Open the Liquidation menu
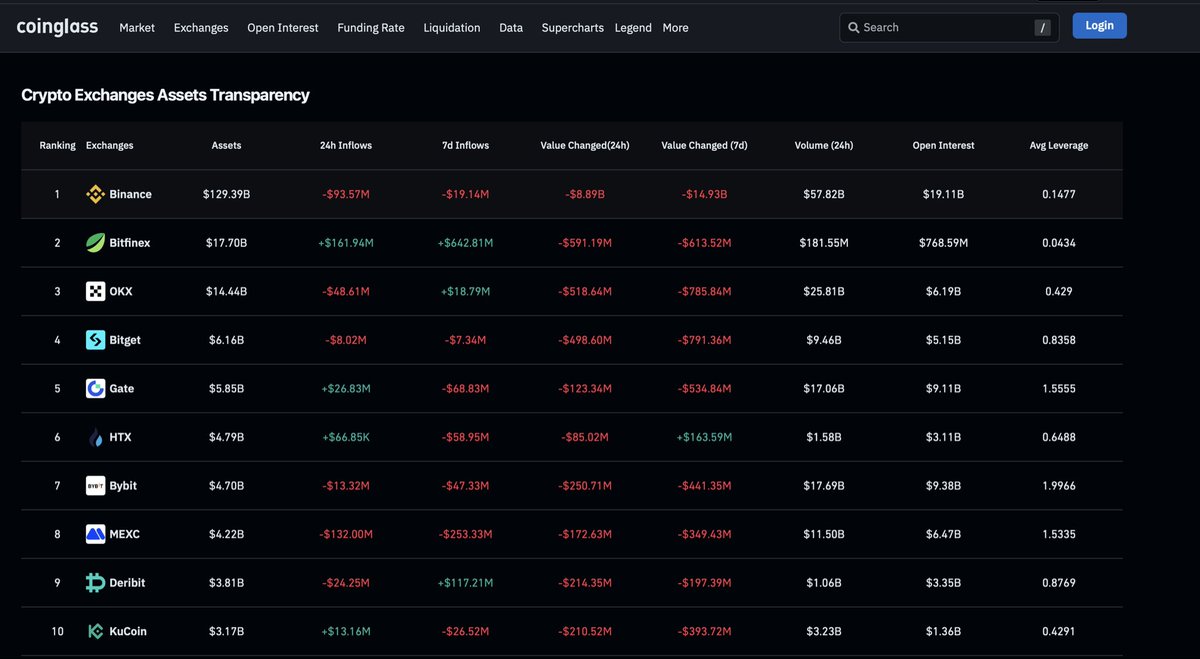Screen dimensions: 1200x659 (x=452, y=28)
